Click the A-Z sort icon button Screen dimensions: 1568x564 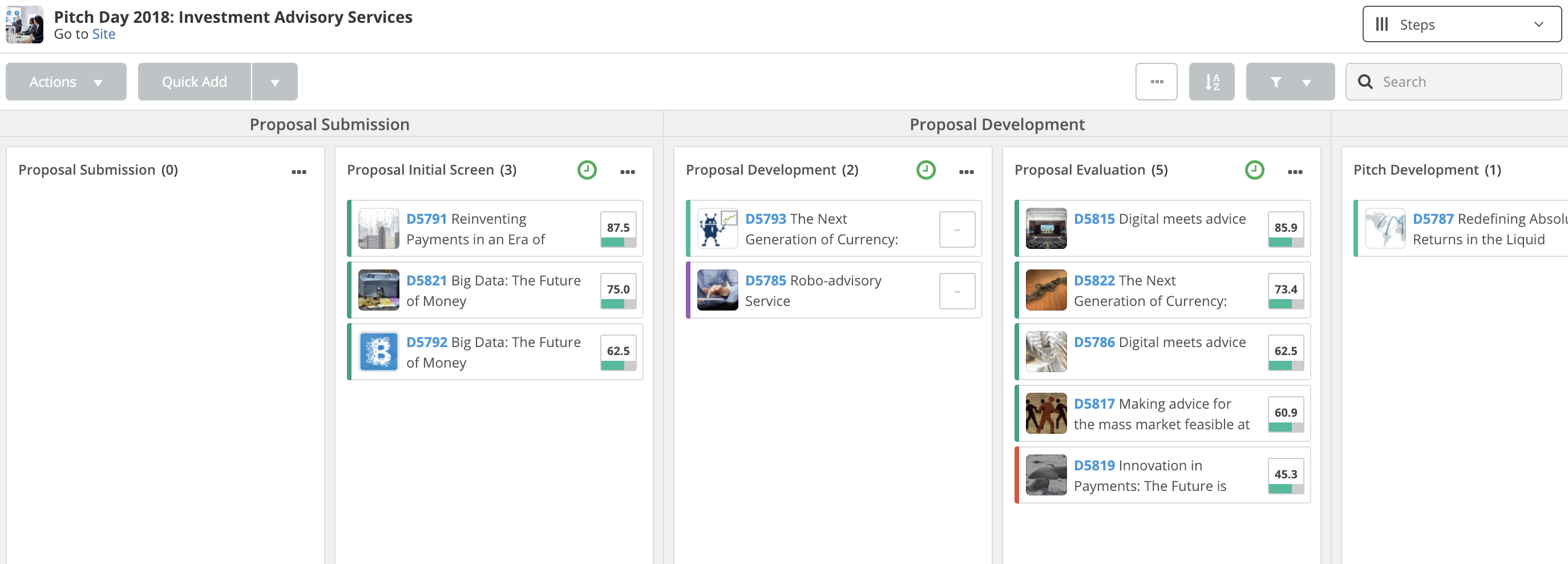click(x=1211, y=82)
